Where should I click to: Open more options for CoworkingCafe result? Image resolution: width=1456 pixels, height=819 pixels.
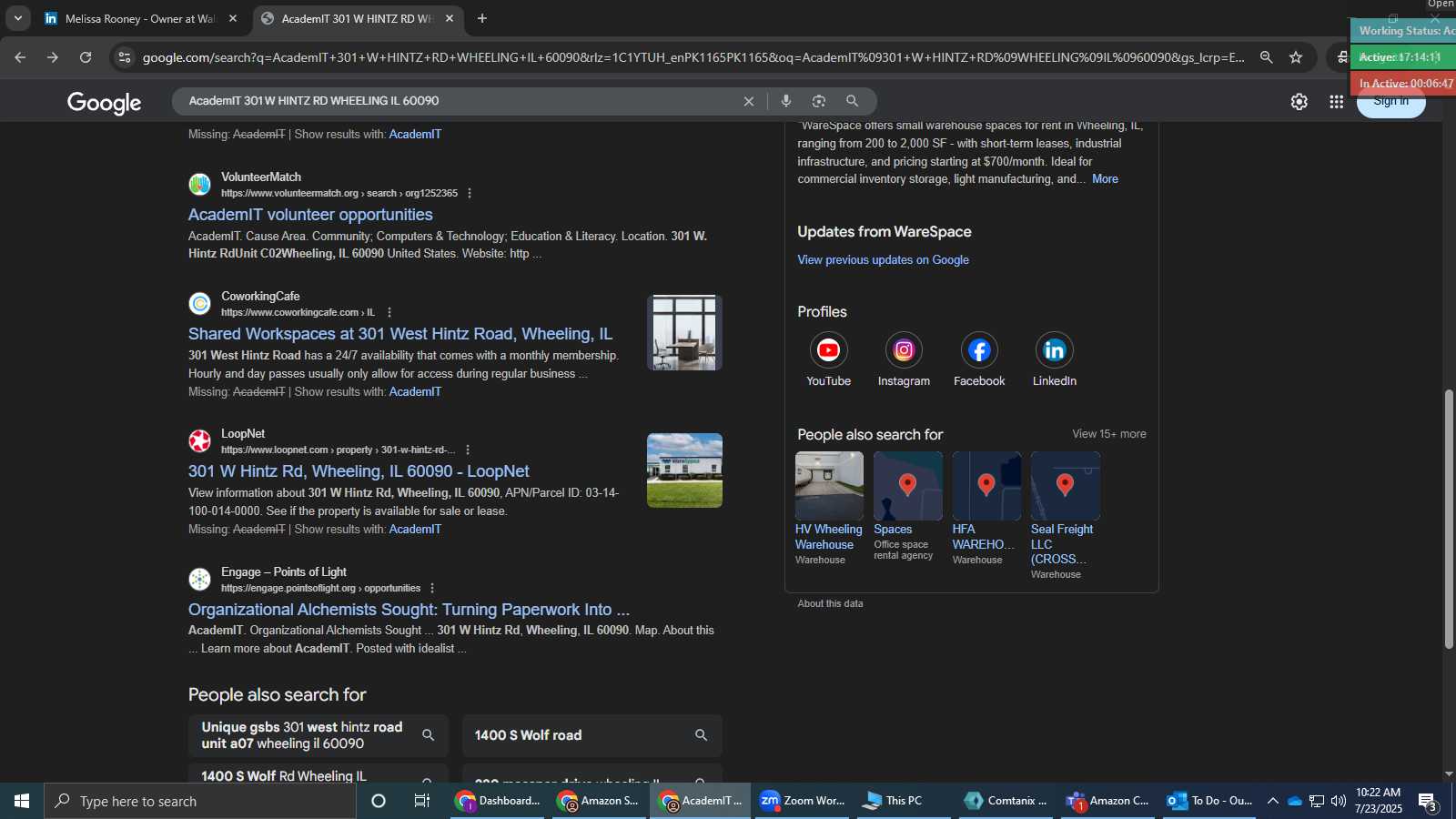389,312
